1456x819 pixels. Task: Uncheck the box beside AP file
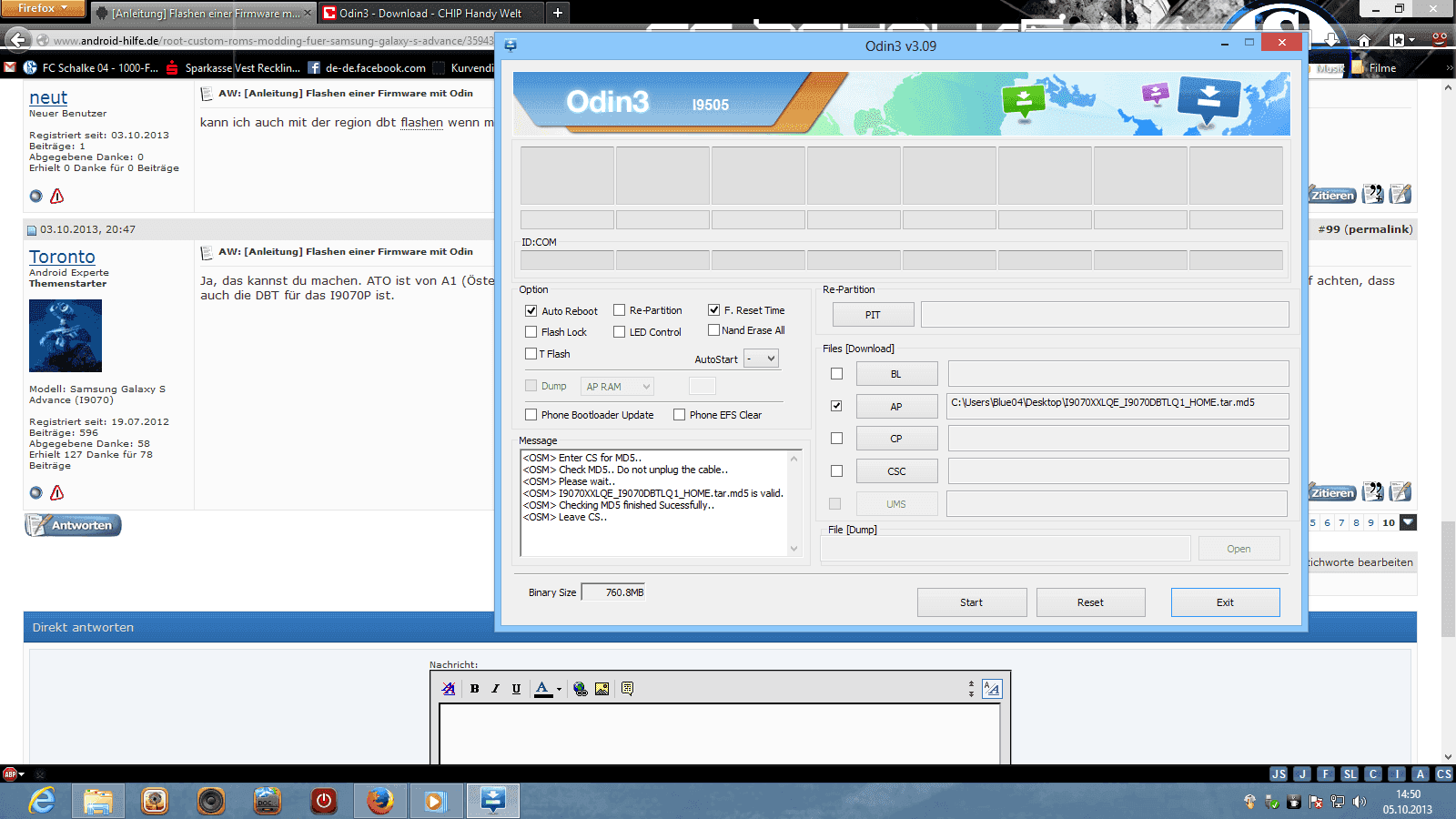837,406
